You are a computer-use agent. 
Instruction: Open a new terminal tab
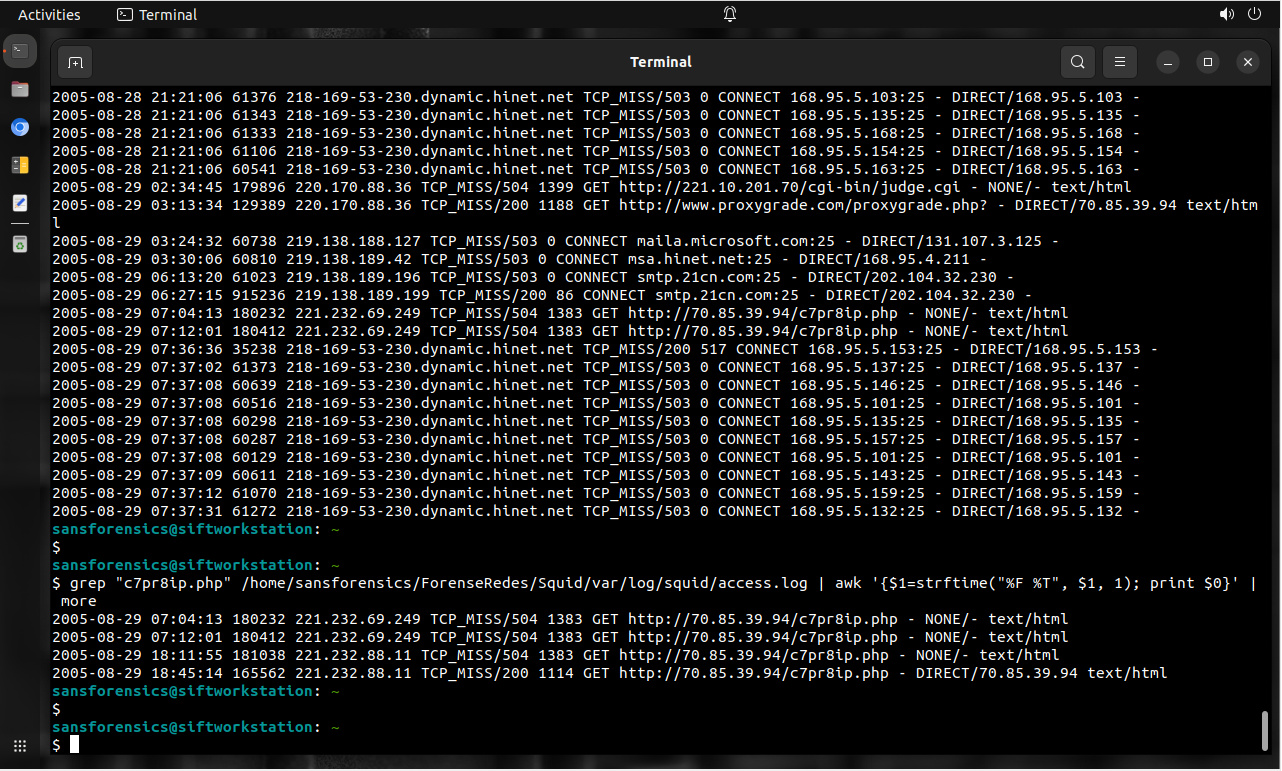[x=75, y=62]
